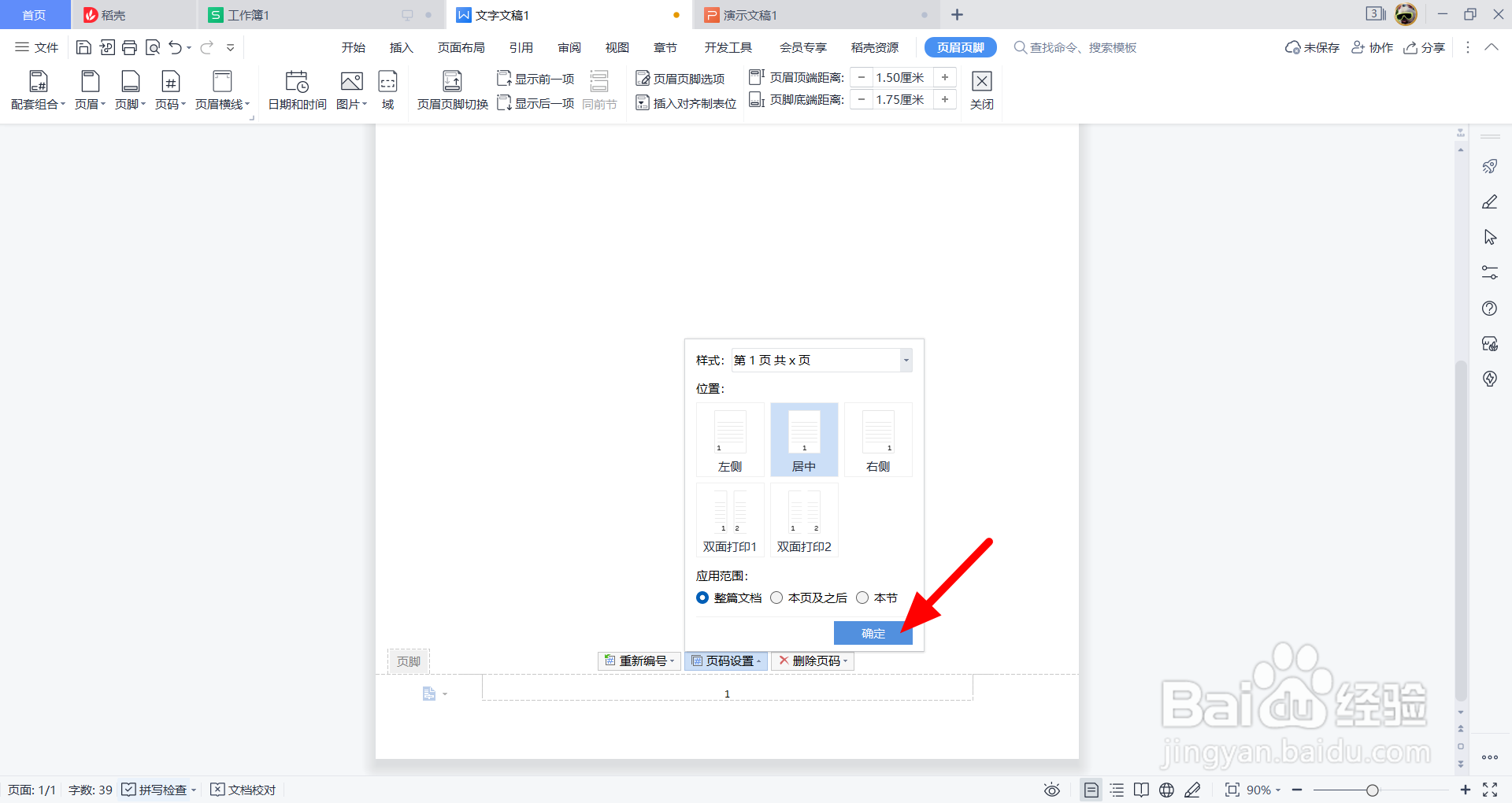Open the page number style dropdown
Screen dimensions: 1512x803
click(x=905, y=360)
